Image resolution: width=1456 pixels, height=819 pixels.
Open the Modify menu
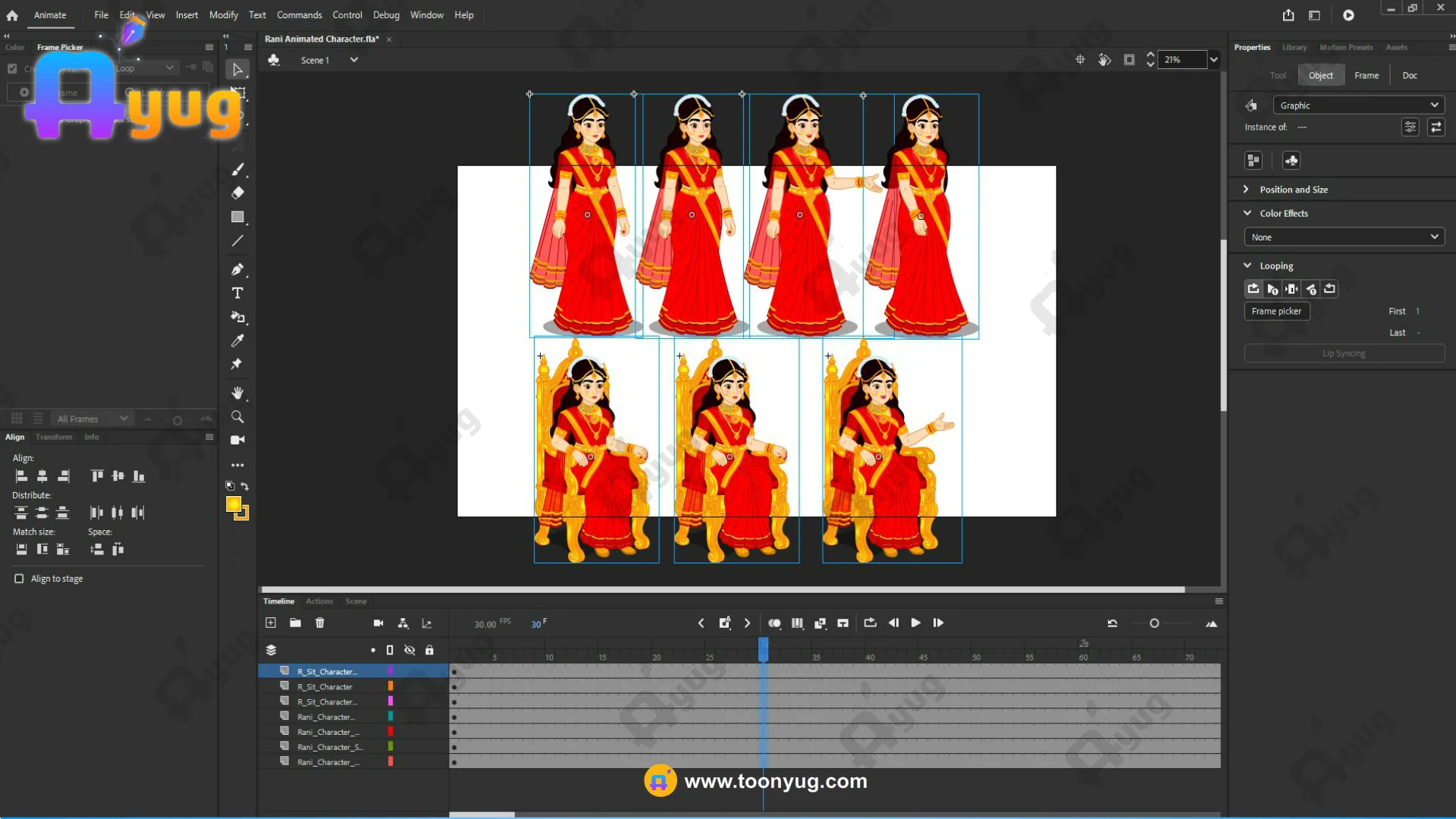point(223,14)
